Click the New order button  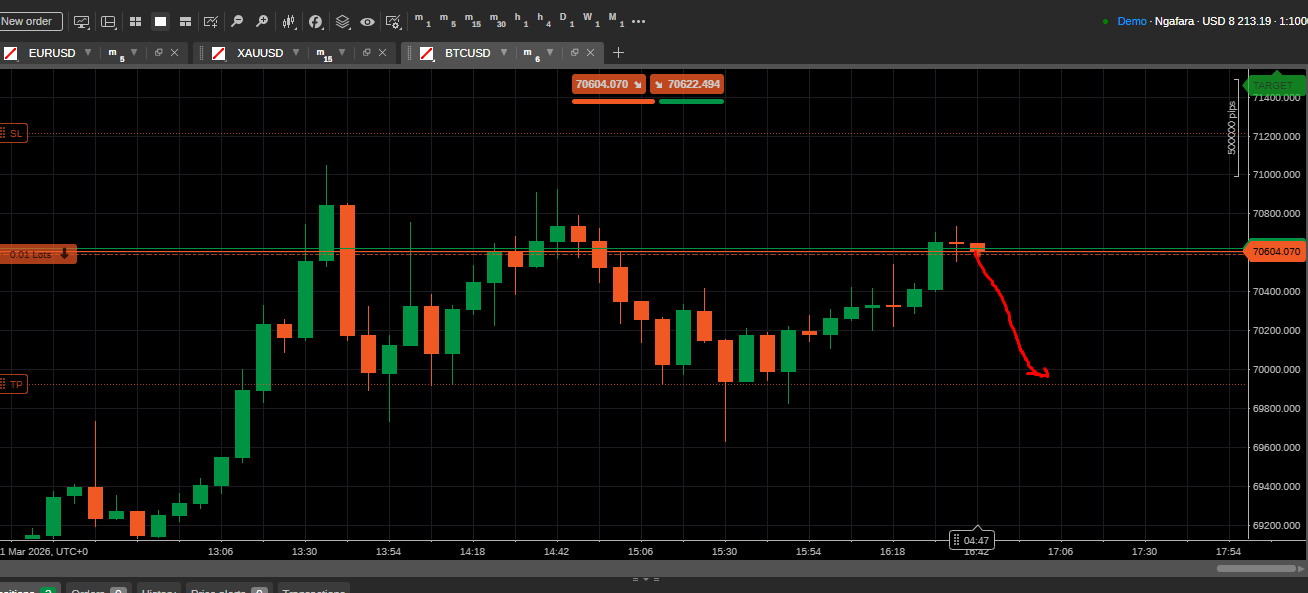tap(30, 21)
